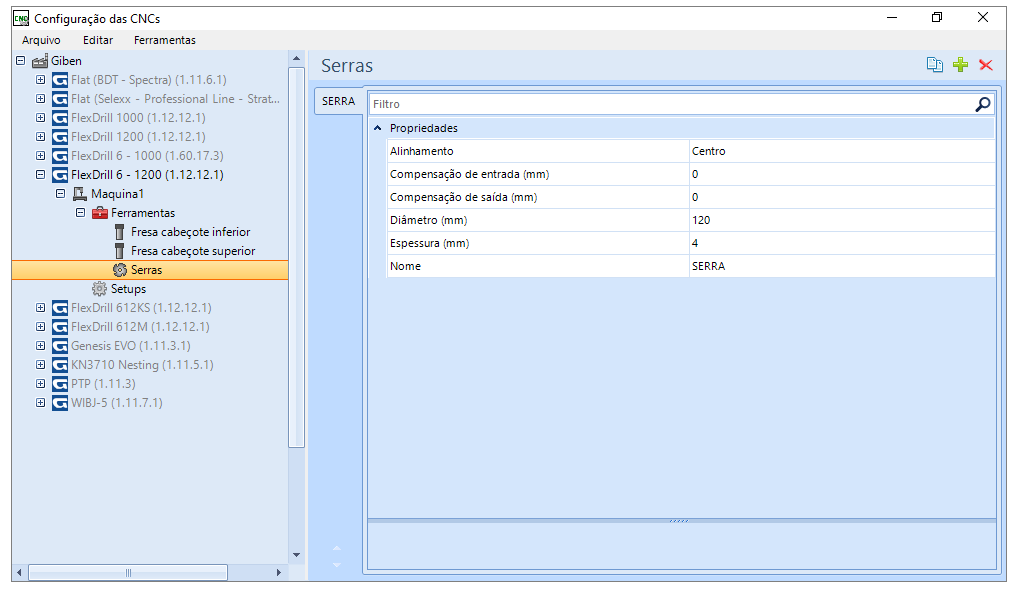Select KN3710 Nesting (1.11.5.1) item
This screenshot has width=1025, height=594.
[143, 365]
